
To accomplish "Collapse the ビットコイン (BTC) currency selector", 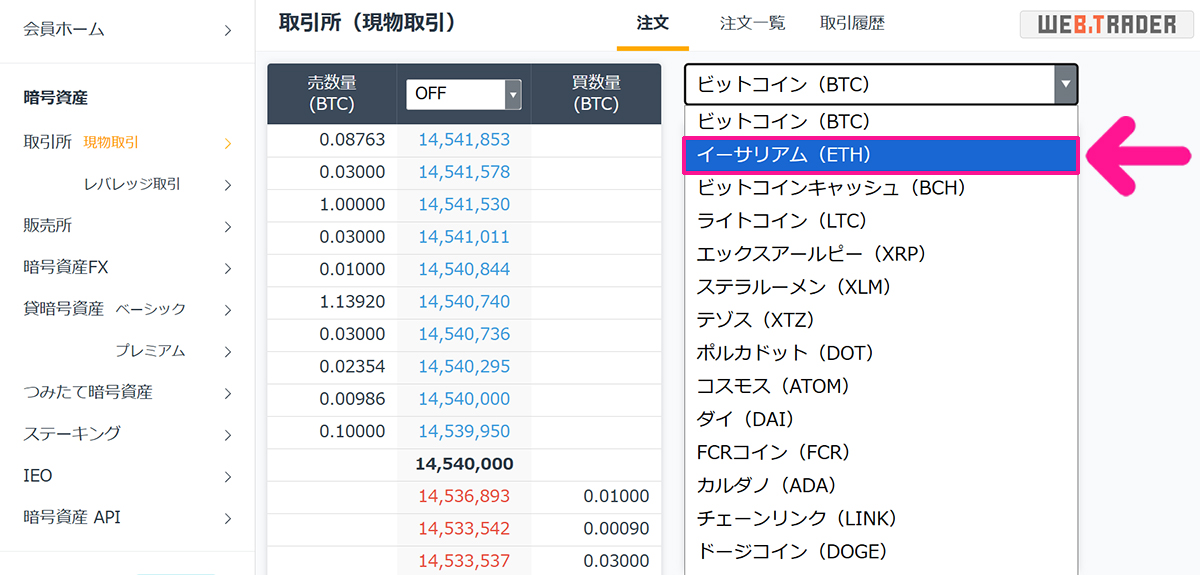I will 1065,85.
